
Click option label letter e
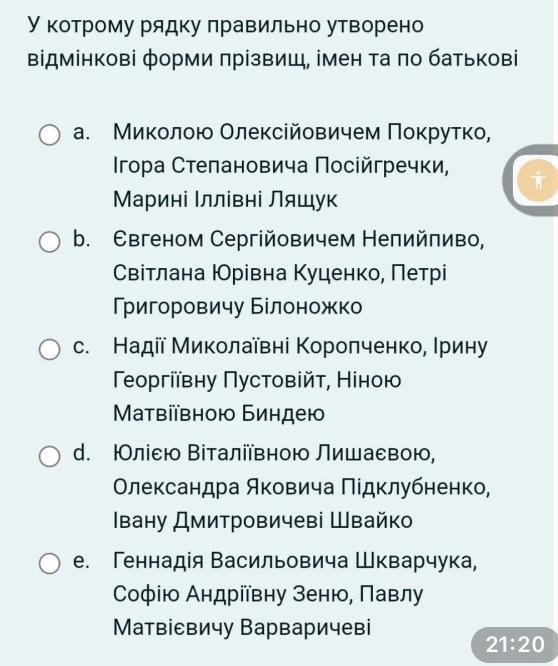pyautogui.click(x=81, y=561)
